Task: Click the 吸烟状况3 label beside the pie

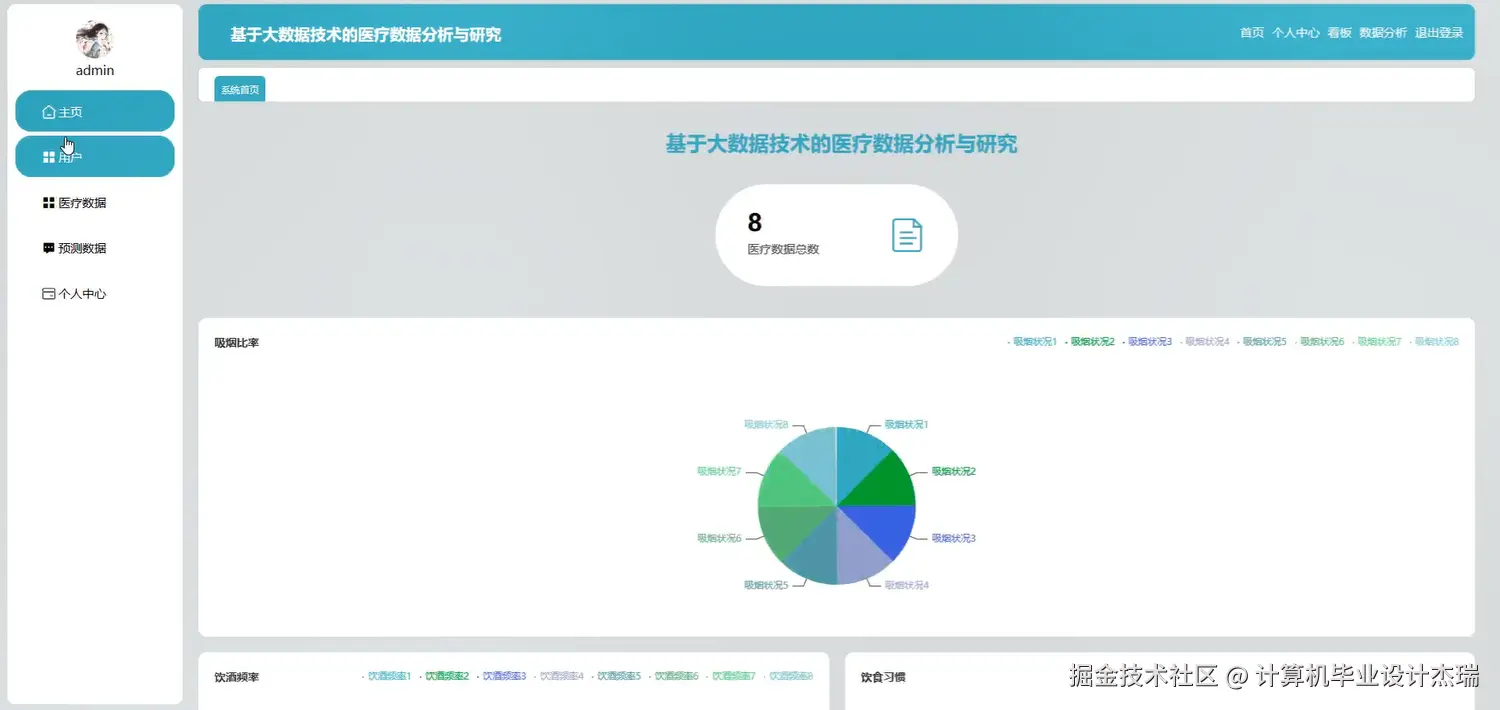Action: (954, 538)
